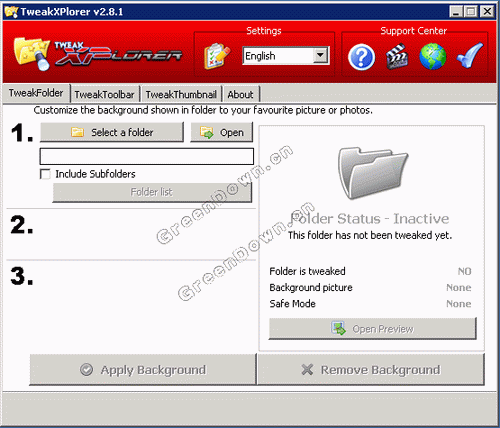Click the gray folder status image

pos(373,173)
